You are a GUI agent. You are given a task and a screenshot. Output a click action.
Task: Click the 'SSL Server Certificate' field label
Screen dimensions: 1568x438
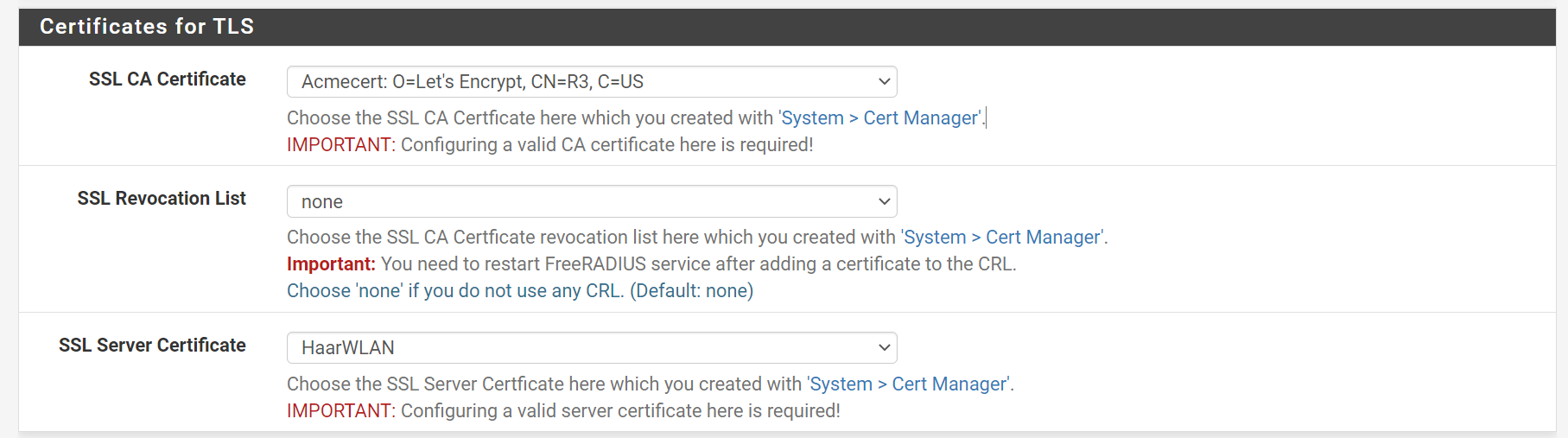point(152,345)
